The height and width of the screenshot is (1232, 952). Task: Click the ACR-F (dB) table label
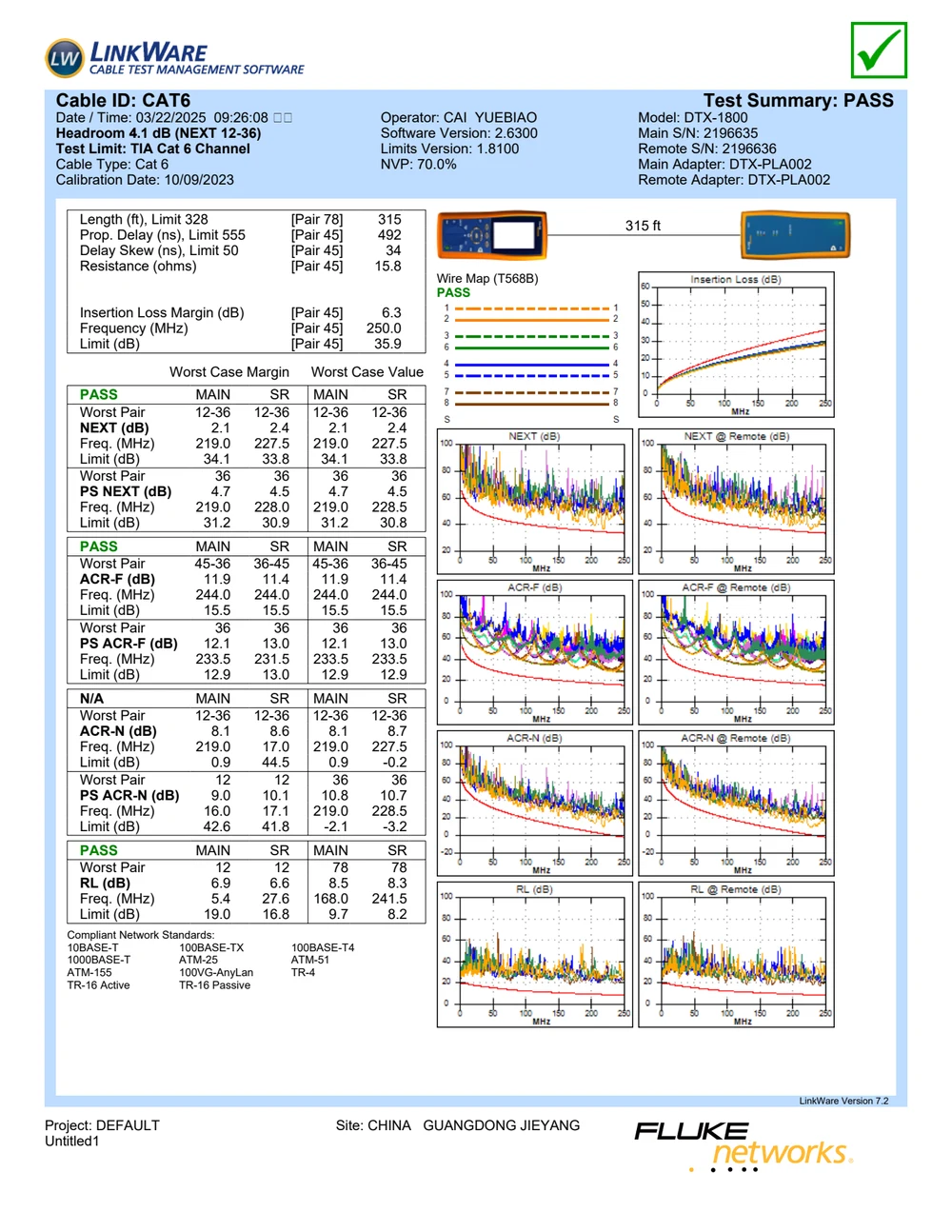pyautogui.click(x=117, y=579)
